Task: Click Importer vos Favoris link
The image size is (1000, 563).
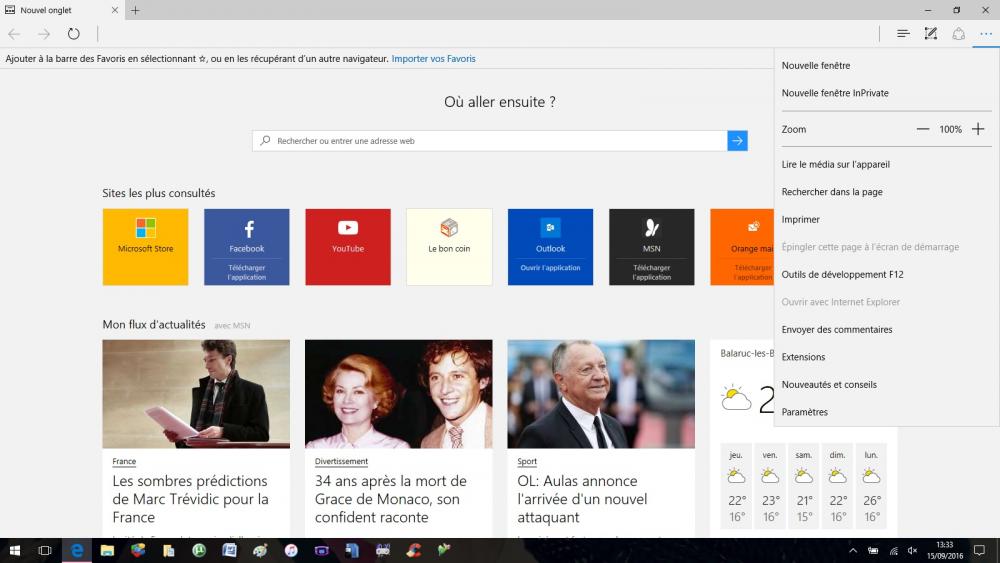Action: (x=433, y=59)
